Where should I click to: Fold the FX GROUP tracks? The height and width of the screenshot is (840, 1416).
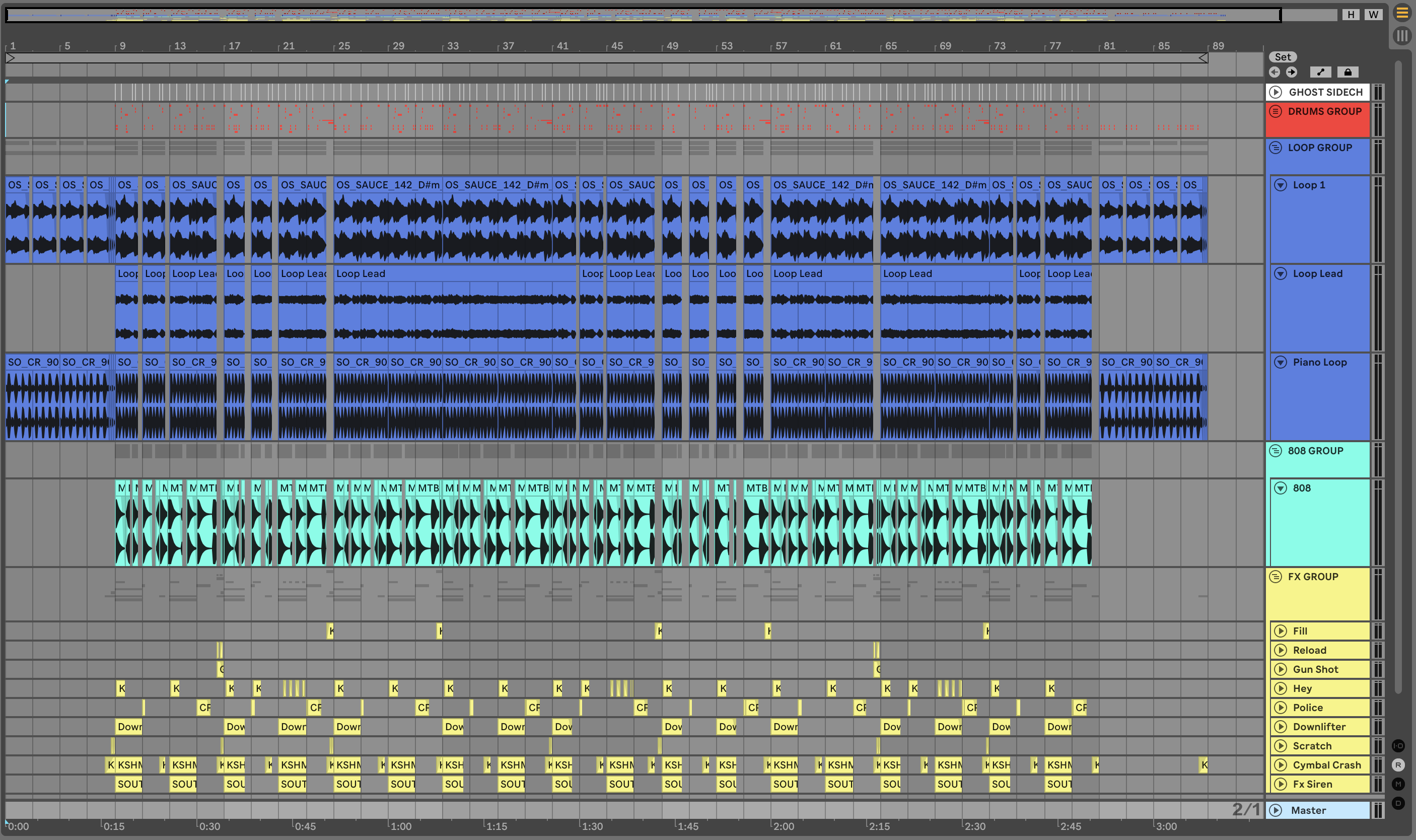(x=1276, y=577)
